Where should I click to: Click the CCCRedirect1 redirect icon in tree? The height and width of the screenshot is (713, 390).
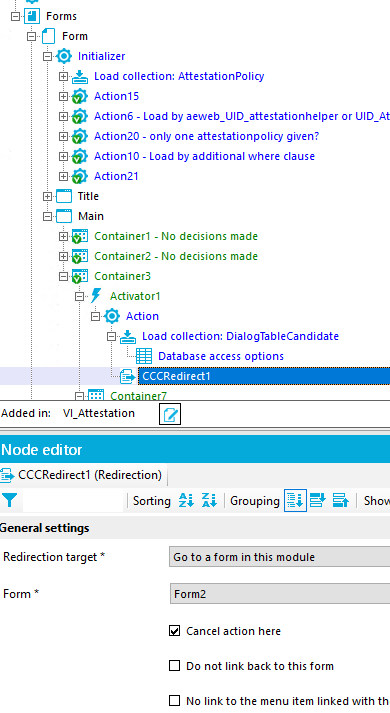pos(128,377)
